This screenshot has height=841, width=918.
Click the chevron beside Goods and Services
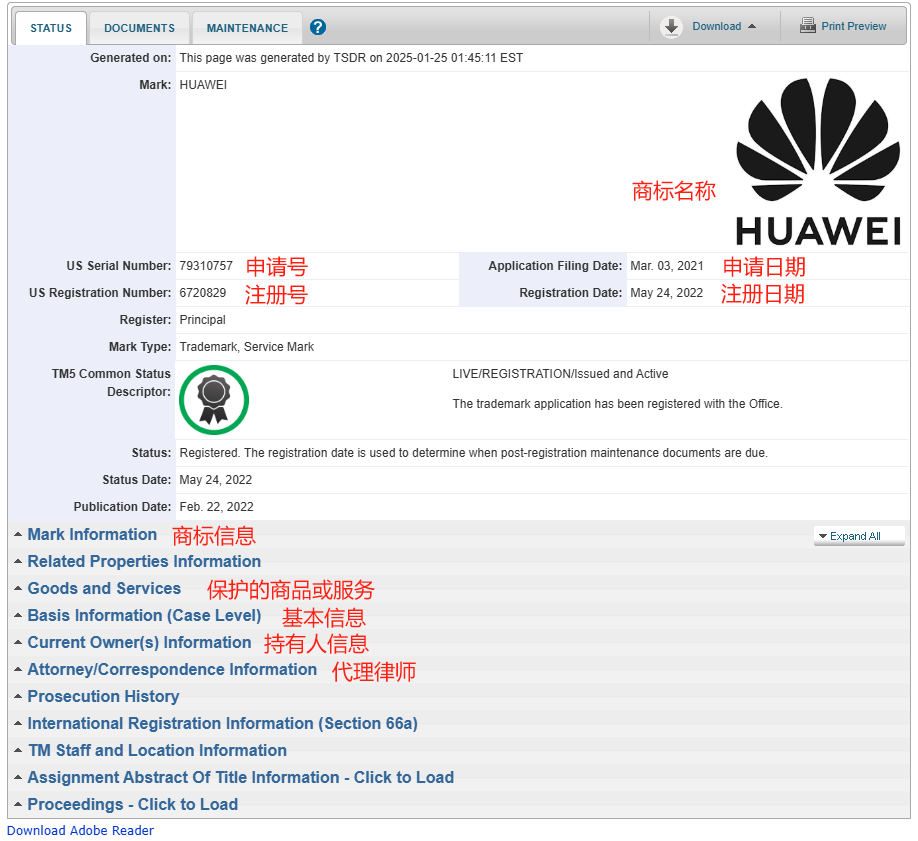coord(16,589)
